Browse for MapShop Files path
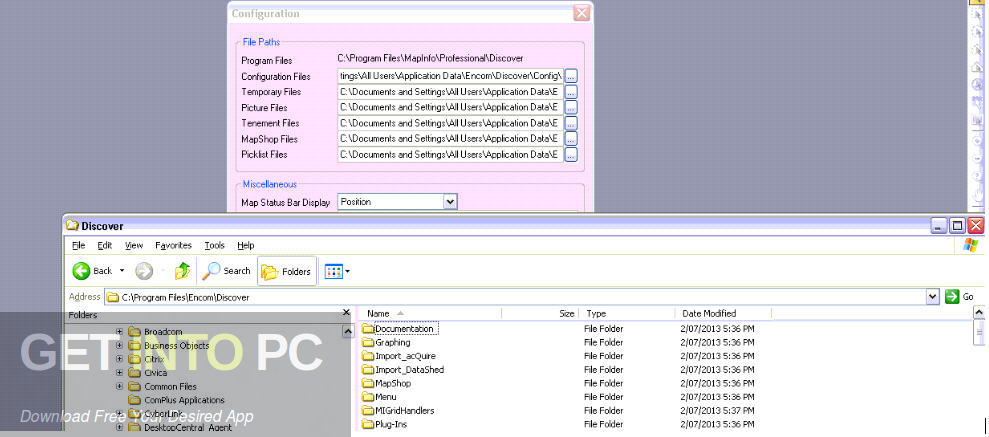Screen dimensions: 989x437 point(571,139)
